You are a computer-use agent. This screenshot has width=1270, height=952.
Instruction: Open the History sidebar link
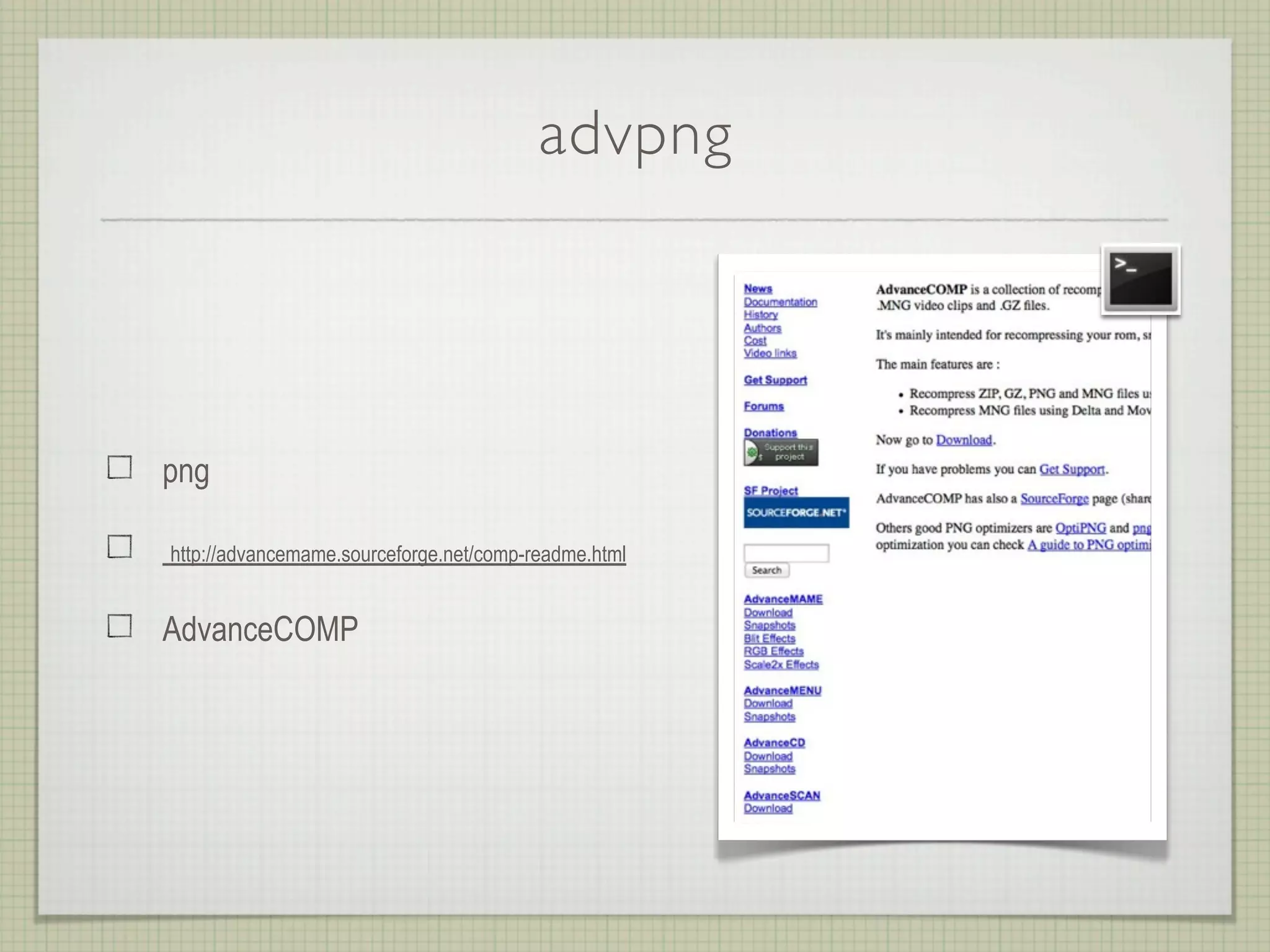click(761, 315)
